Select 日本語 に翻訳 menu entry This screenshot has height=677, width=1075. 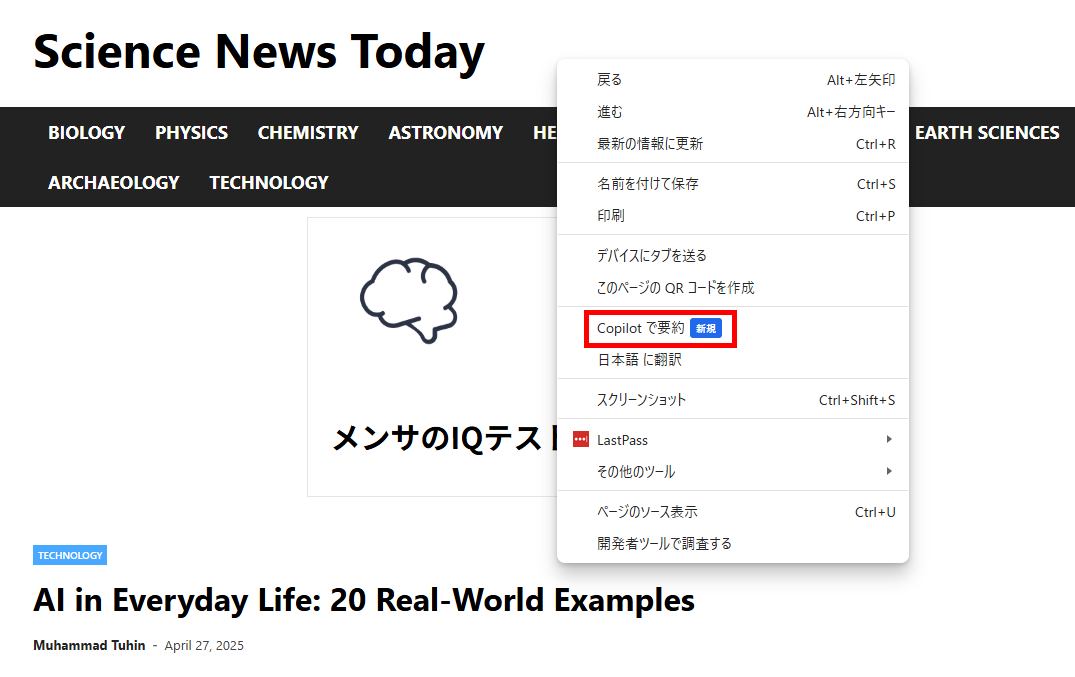tap(733, 360)
